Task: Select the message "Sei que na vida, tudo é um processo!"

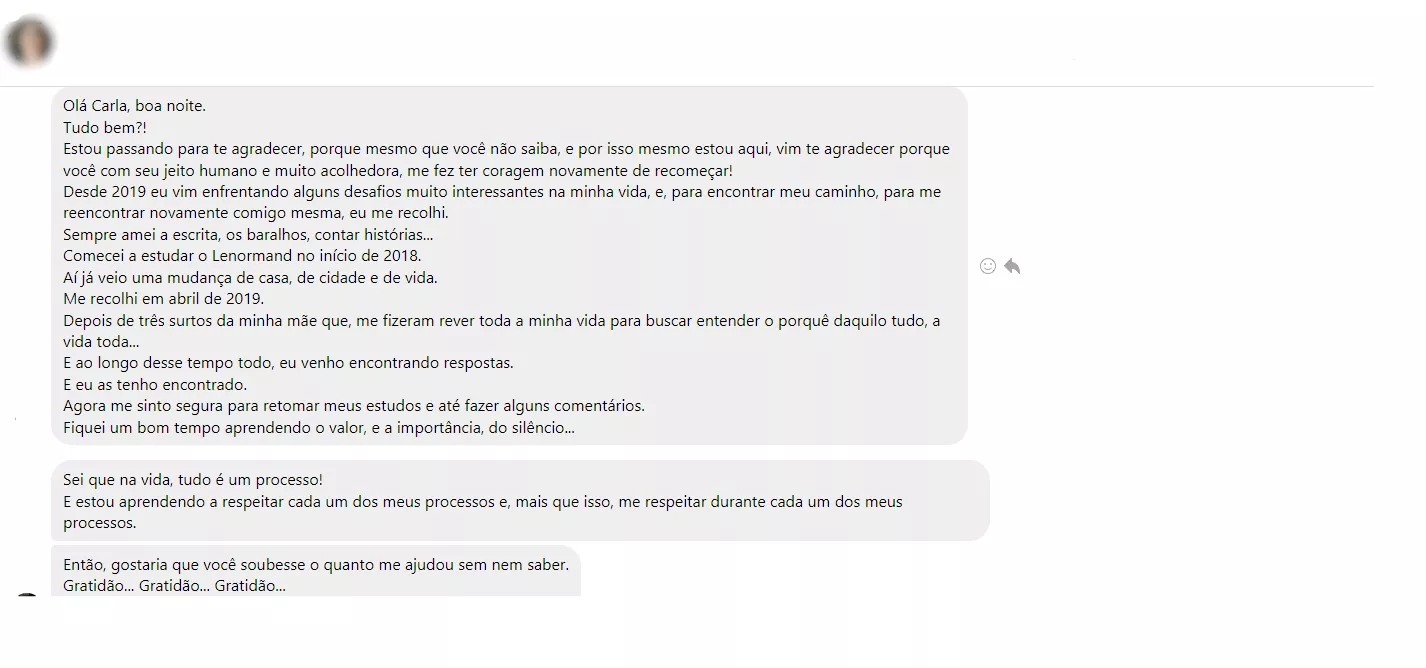Action: [193, 480]
